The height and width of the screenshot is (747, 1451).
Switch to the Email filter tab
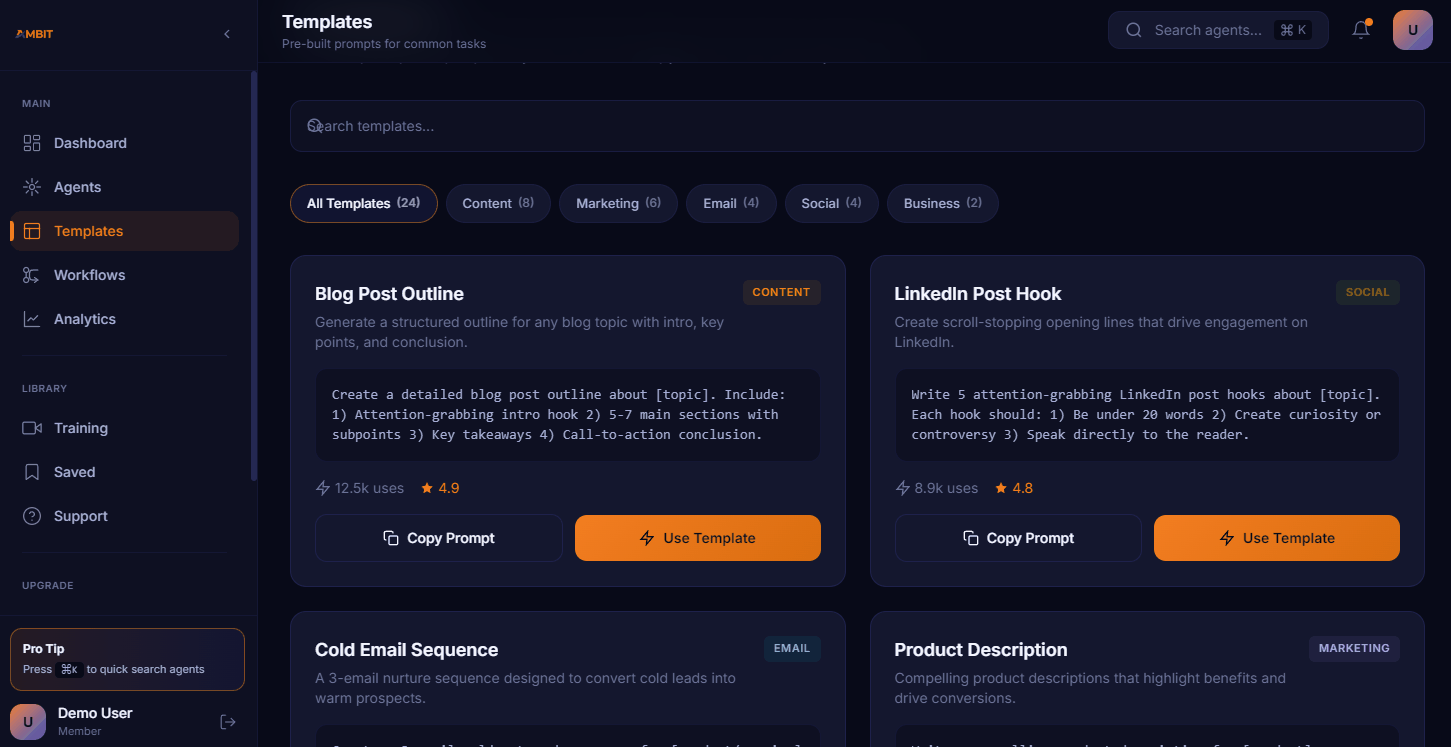point(730,203)
